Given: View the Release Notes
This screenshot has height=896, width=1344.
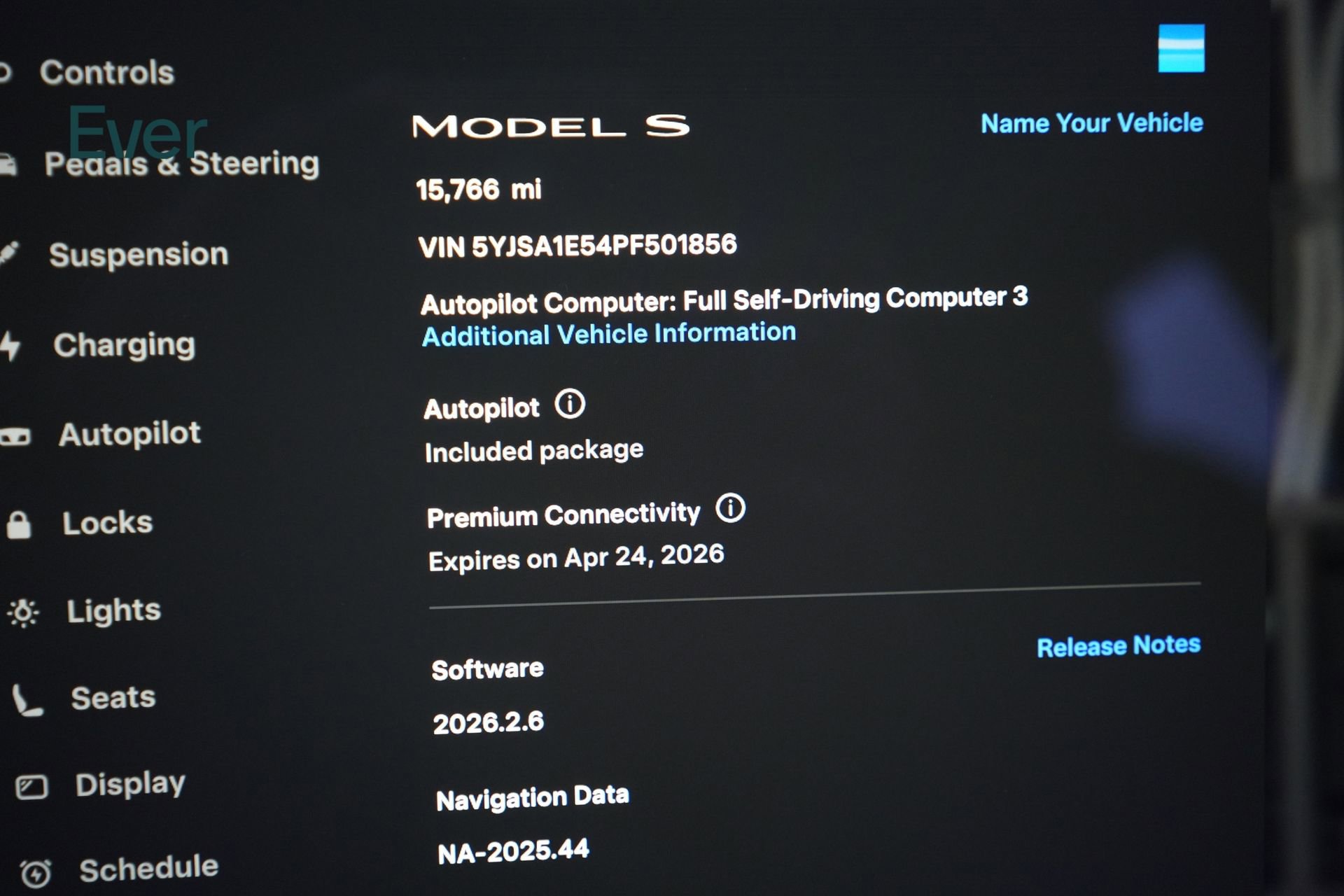Looking at the screenshot, I should (1118, 645).
